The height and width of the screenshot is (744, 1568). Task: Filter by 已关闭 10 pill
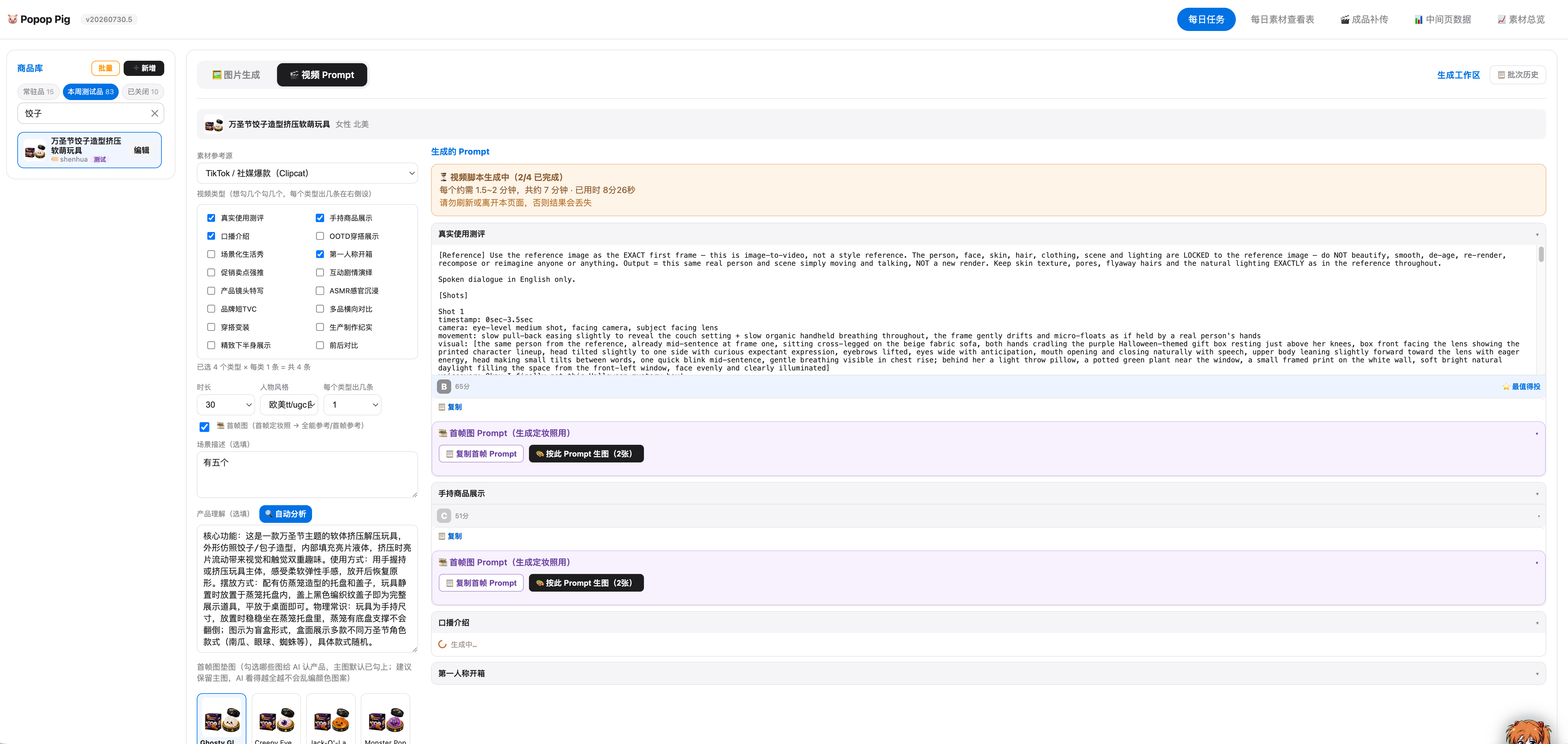(x=143, y=92)
